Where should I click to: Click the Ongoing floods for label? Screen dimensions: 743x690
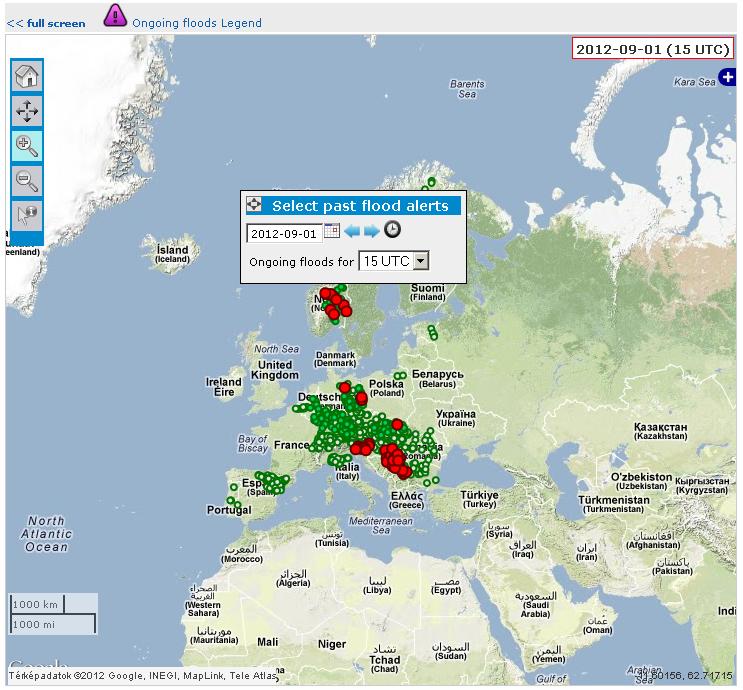[x=301, y=262]
